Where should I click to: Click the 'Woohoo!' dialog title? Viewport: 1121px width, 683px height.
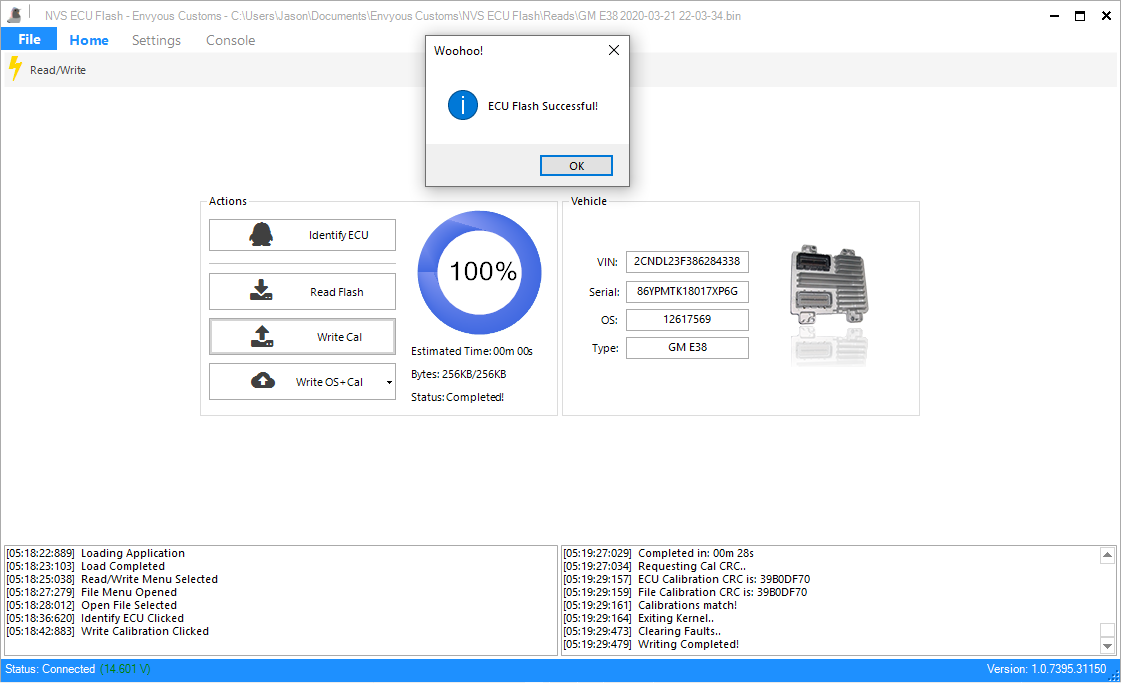pyautogui.click(x=458, y=51)
